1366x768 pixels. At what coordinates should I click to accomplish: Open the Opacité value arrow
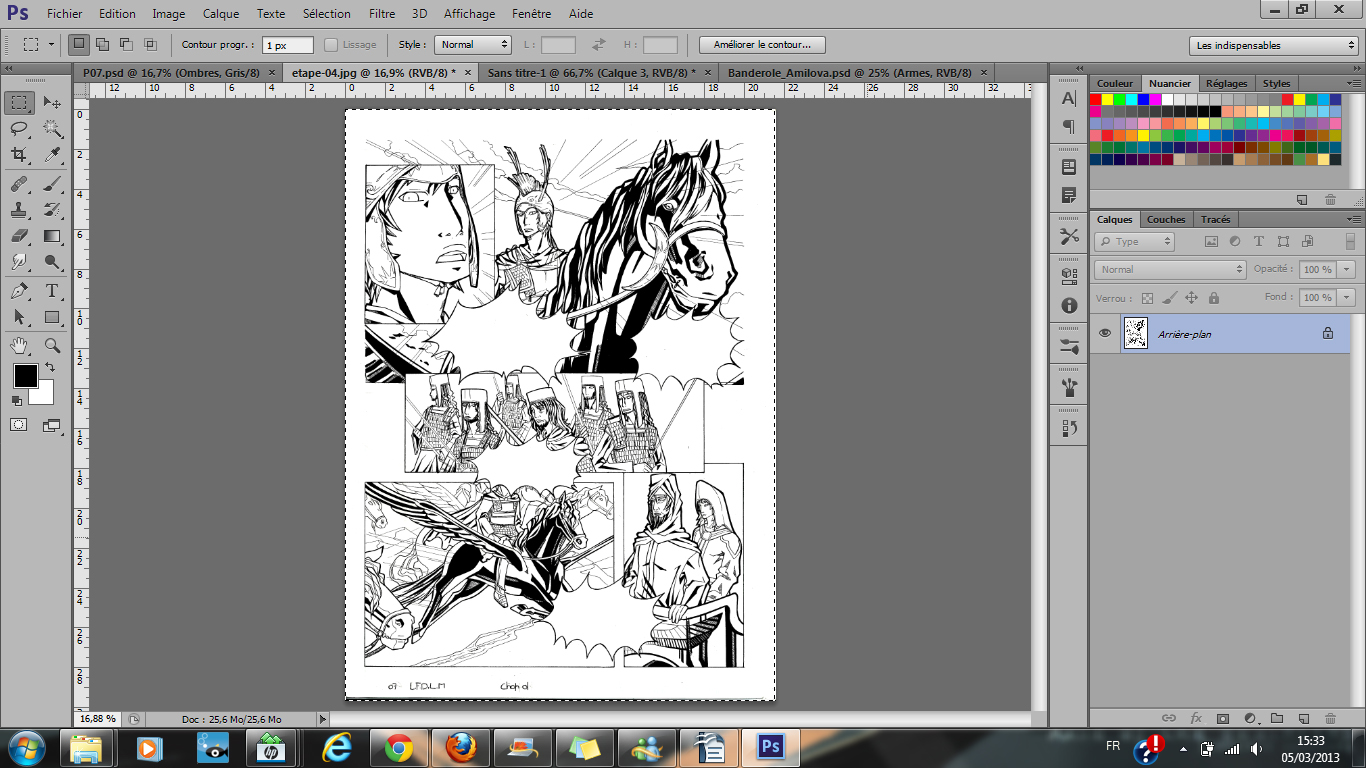point(1347,269)
